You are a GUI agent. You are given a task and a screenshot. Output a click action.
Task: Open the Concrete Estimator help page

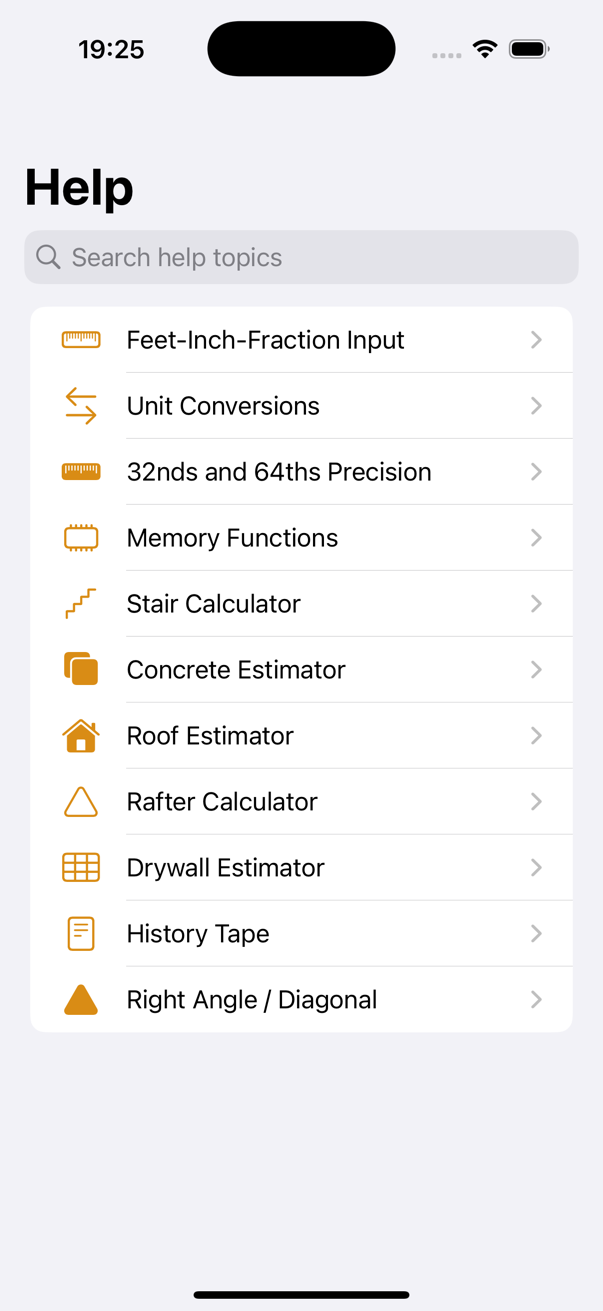tap(300, 669)
